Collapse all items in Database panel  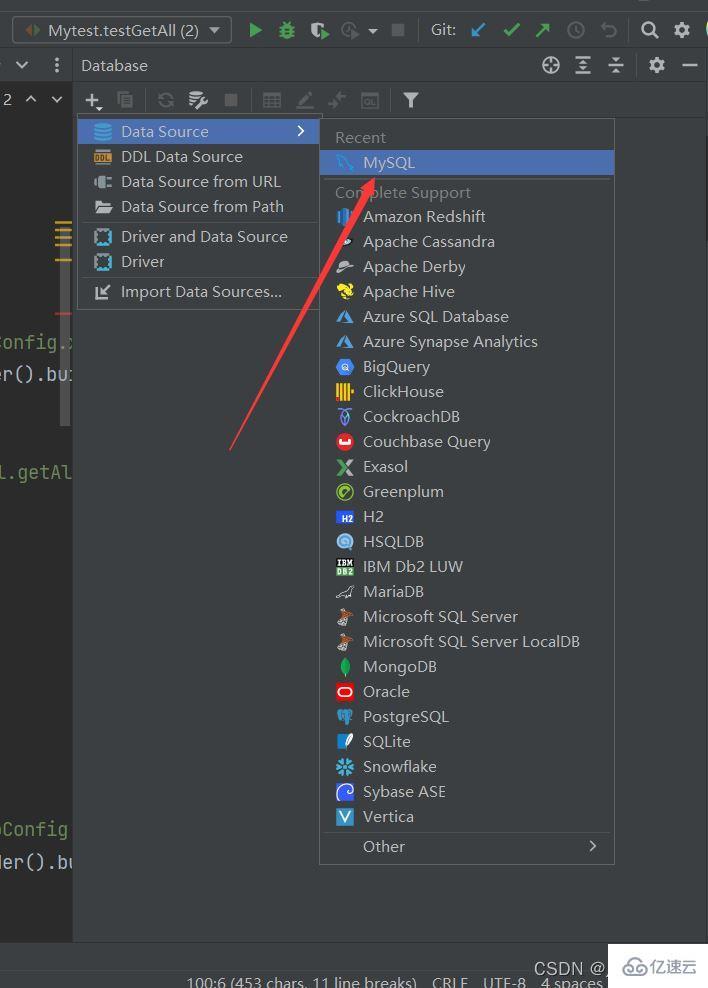(615, 65)
